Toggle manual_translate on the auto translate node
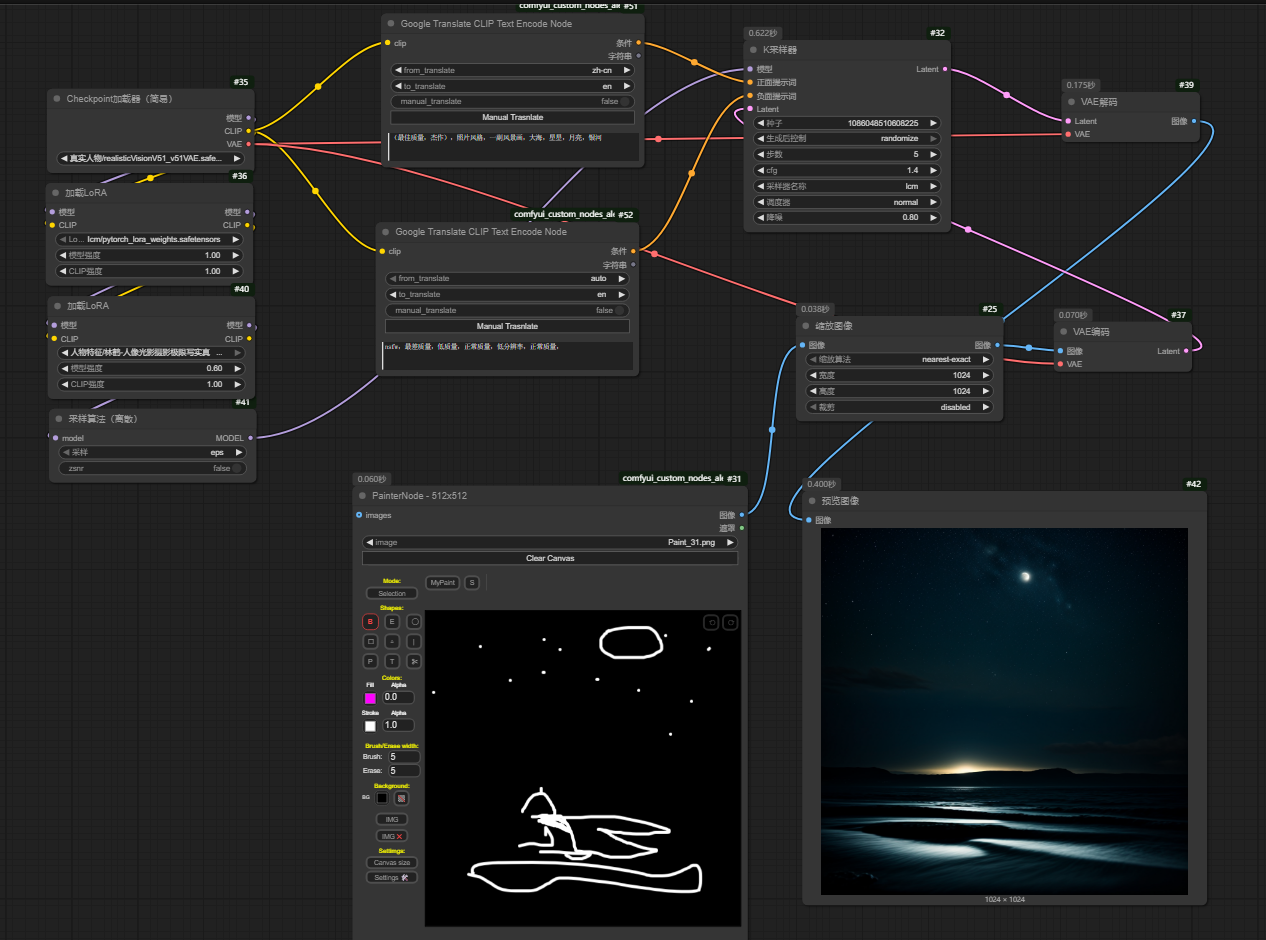Image resolution: width=1266 pixels, height=940 pixels. click(620, 310)
